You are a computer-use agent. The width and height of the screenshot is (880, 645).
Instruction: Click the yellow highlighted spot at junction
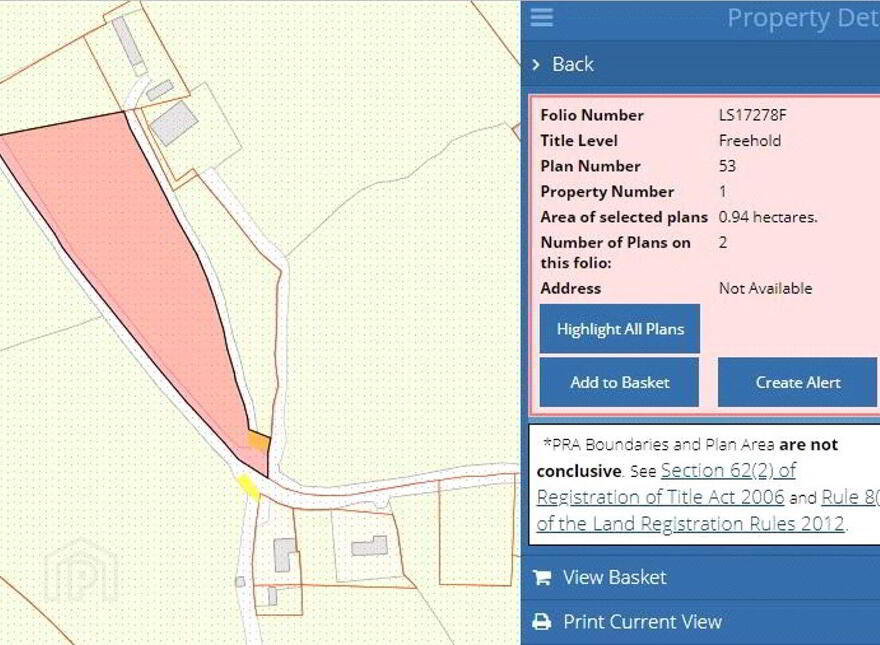point(249,486)
